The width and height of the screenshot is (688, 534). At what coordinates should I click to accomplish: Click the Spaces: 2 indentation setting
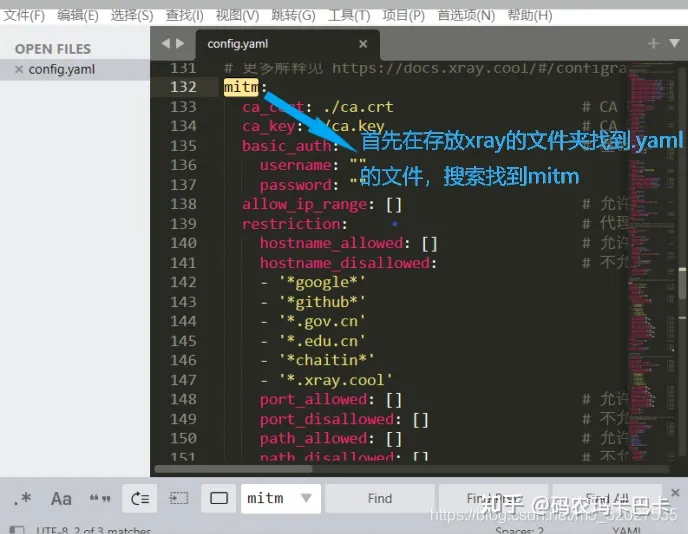click(x=520, y=530)
